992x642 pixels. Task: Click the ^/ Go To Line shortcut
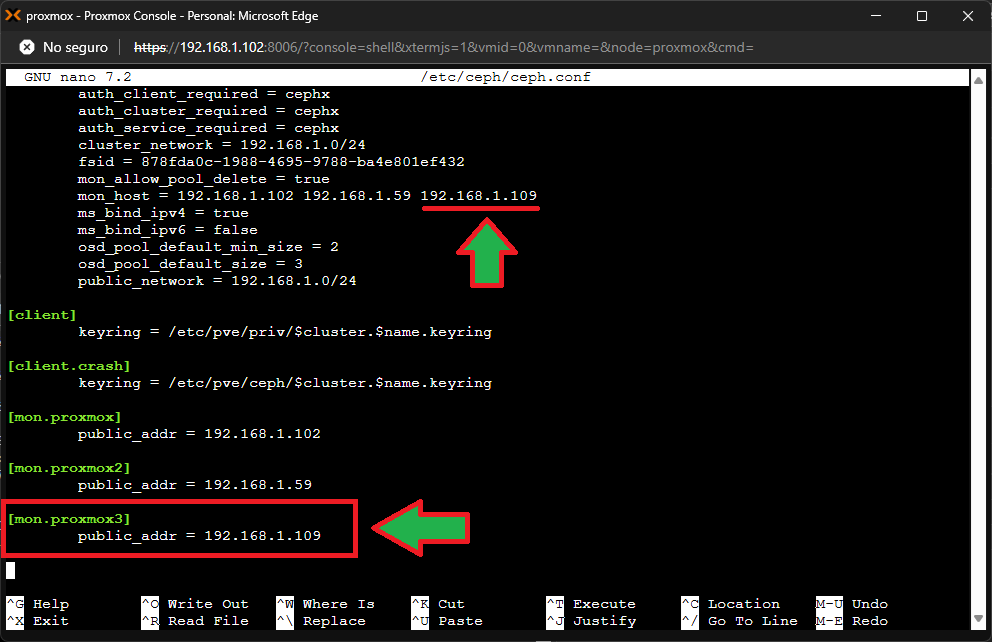click(x=740, y=621)
